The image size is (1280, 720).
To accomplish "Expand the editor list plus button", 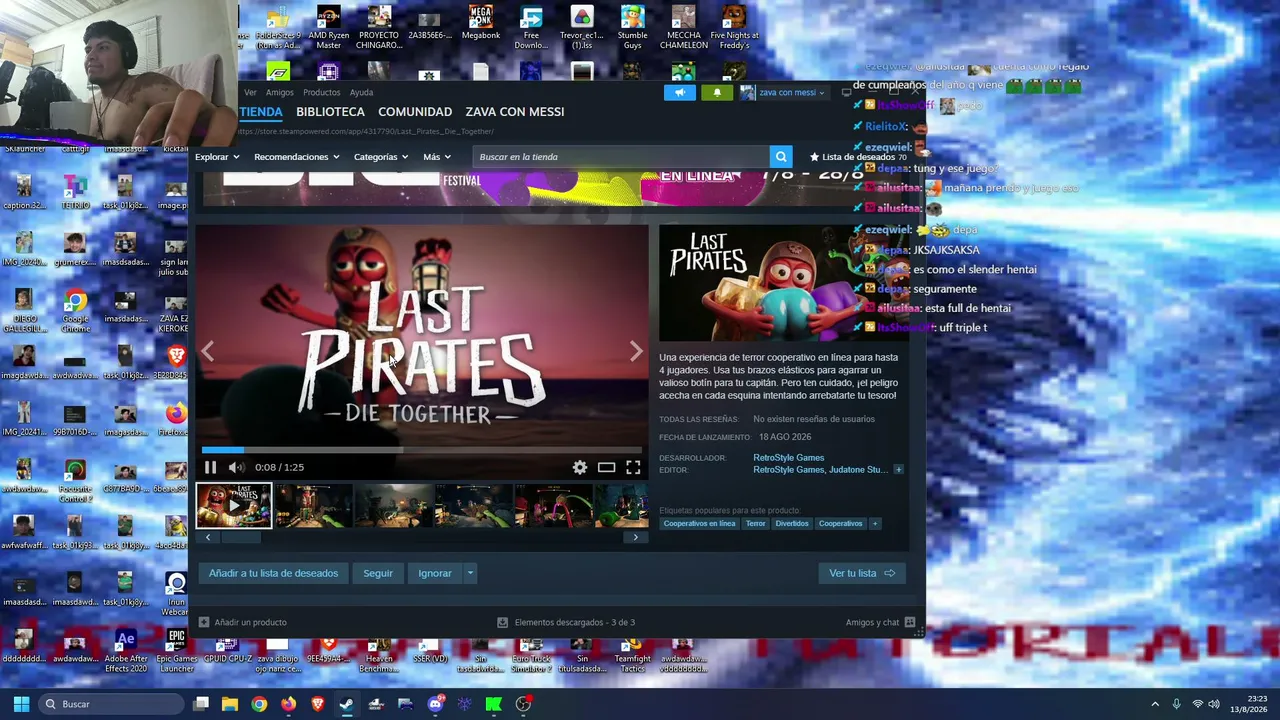I will [x=898, y=470].
